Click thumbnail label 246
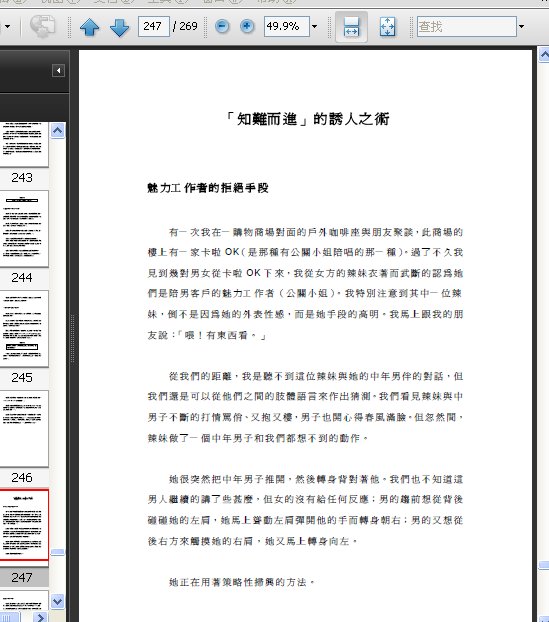Viewport: 549px width, 622px height. [x=22, y=477]
